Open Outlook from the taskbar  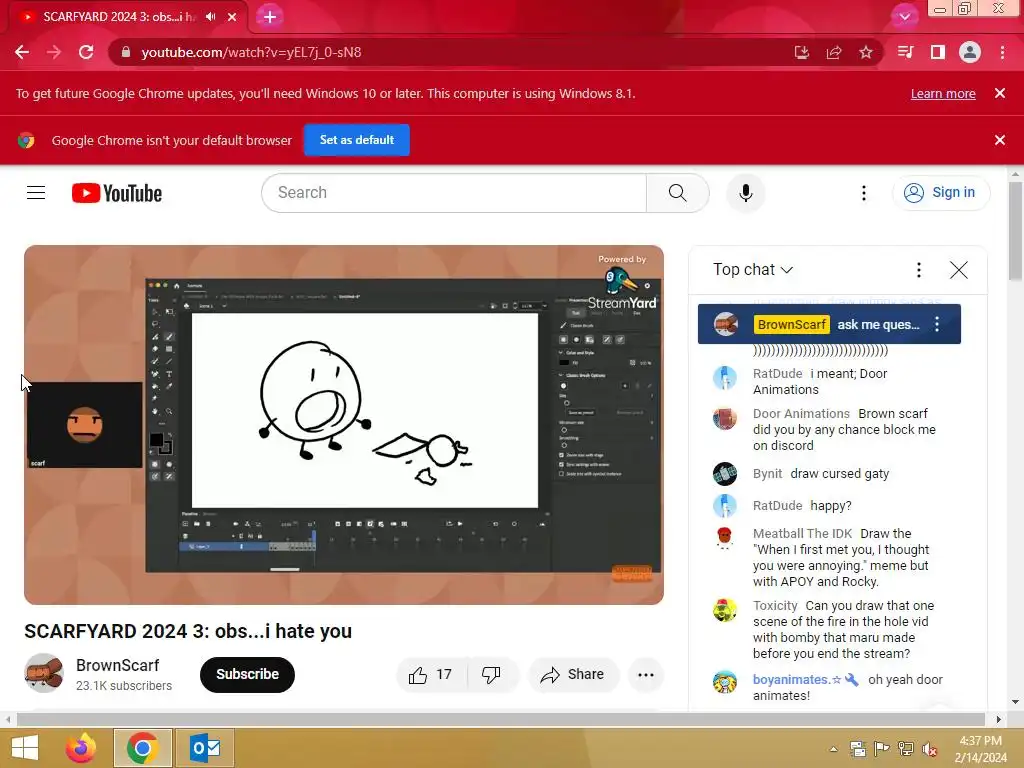(x=205, y=748)
